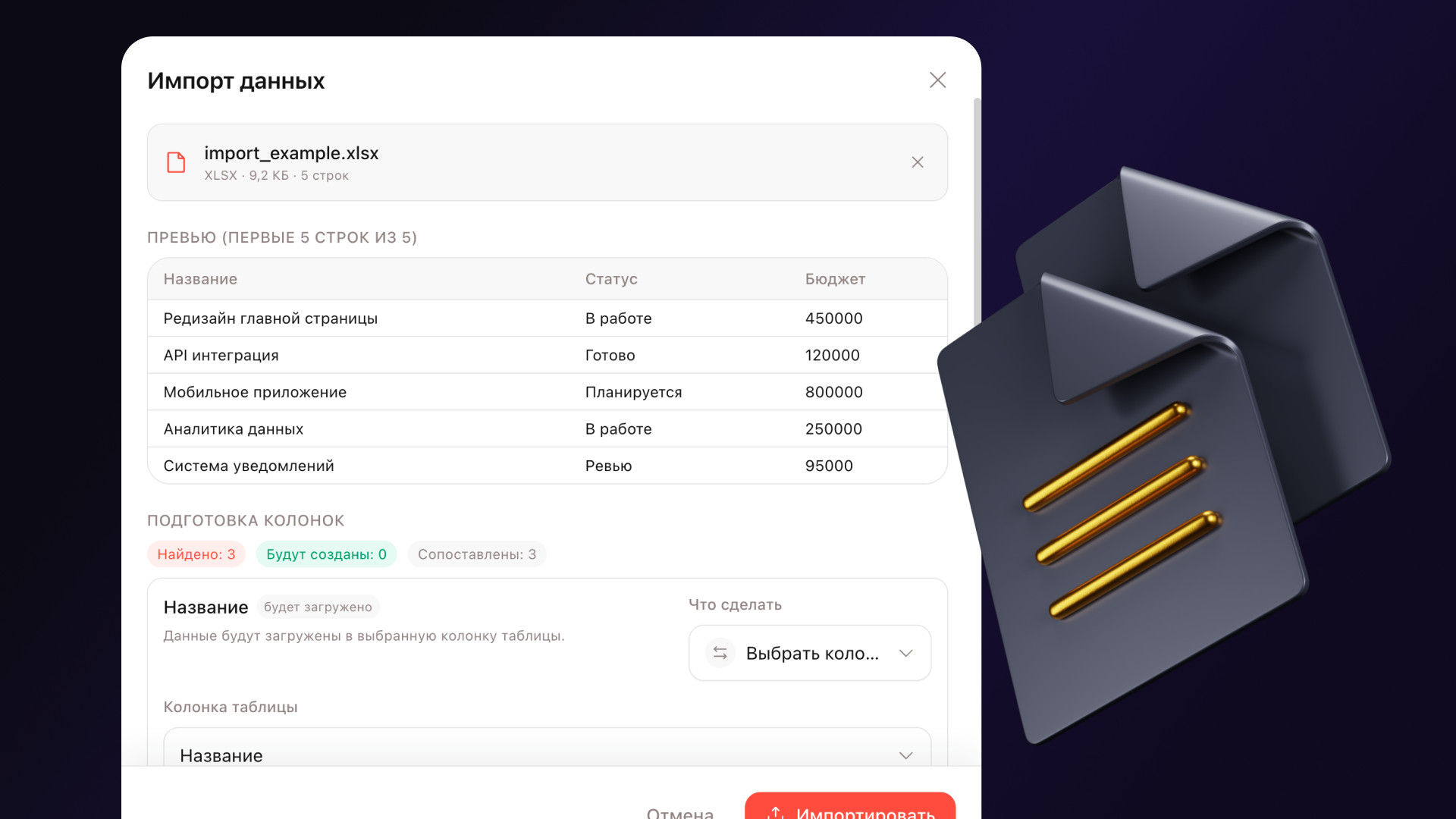Click the budget value 450000
This screenshot has height=819, width=1456.
834,318
